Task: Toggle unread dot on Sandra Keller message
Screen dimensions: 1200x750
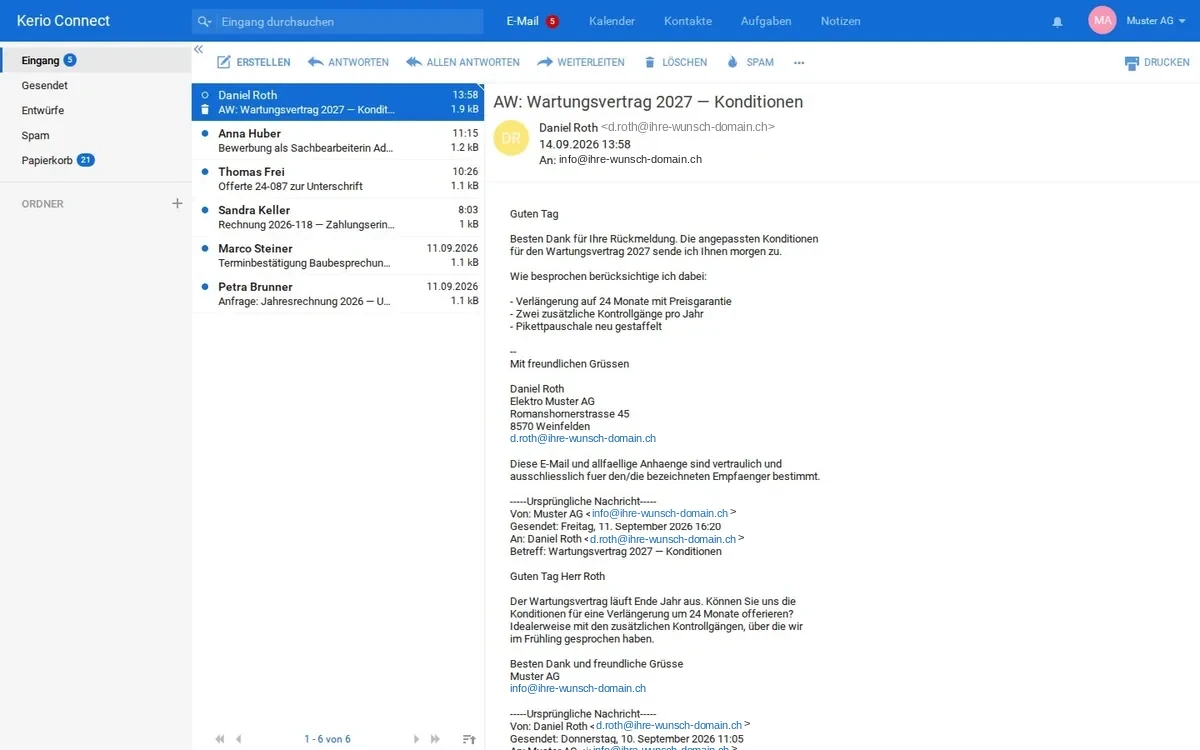Action: tap(205, 210)
